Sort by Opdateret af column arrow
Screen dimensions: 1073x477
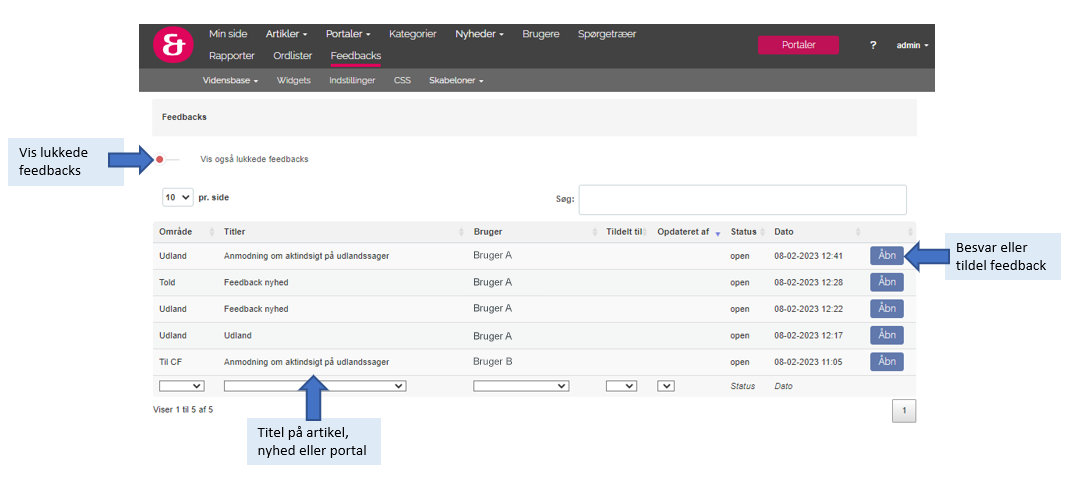(718, 233)
